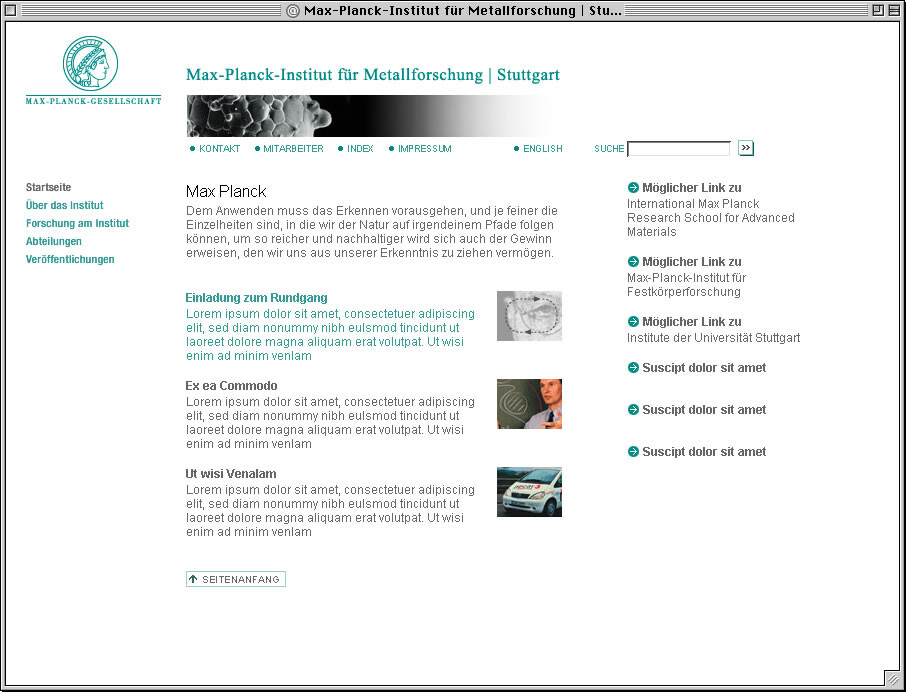The height and width of the screenshot is (692, 906).
Task: Click the window collapse box in title bar
Action: click(x=894, y=10)
